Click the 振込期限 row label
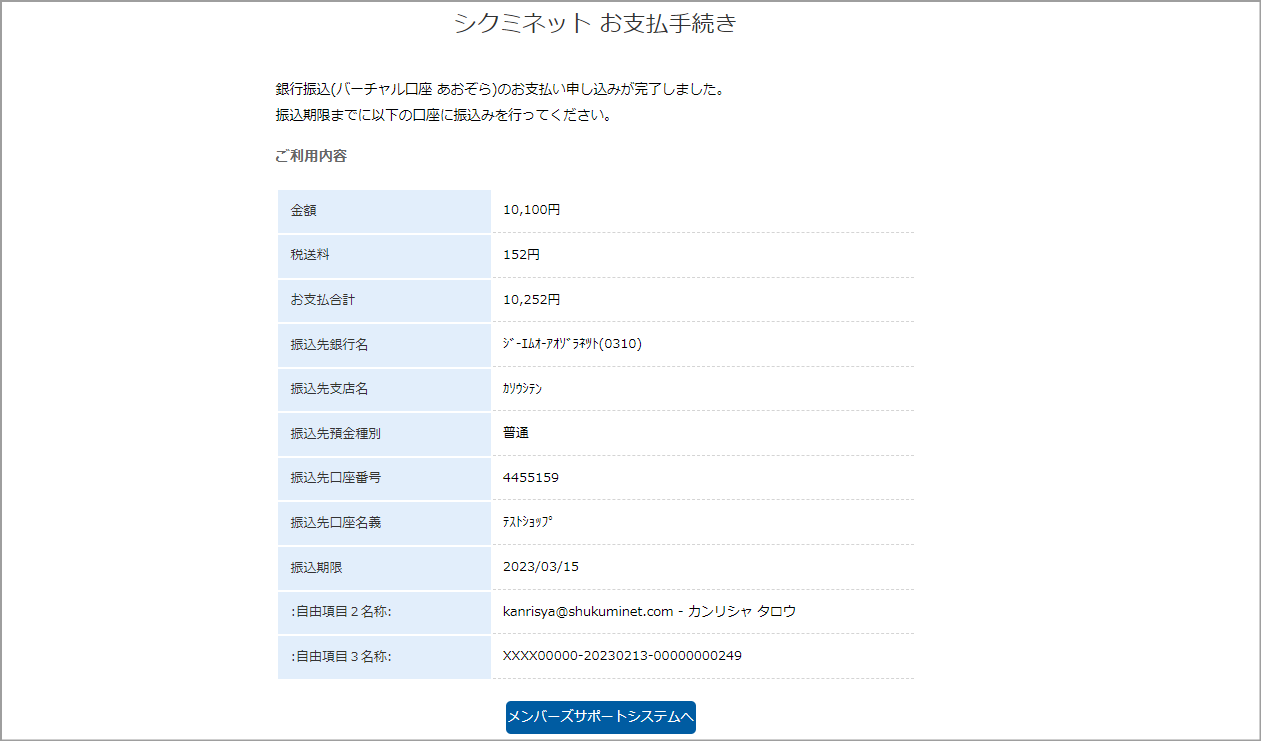The width and height of the screenshot is (1261, 741). pyautogui.click(x=317, y=568)
